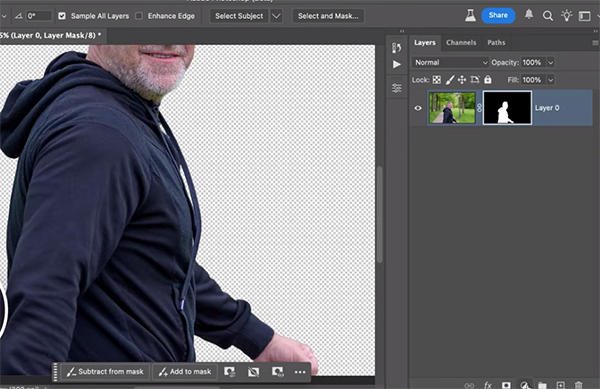Enable the Enhance Edge checkbox

click(139, 16)
